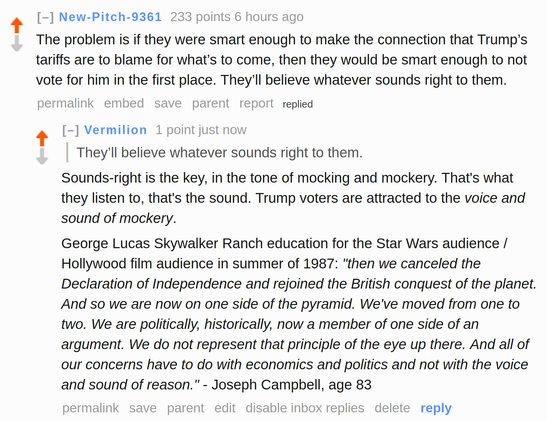This screenshot has height=421, width=547.
Task: Downvote Vermilion's reply comment
Action: (42, 156)
